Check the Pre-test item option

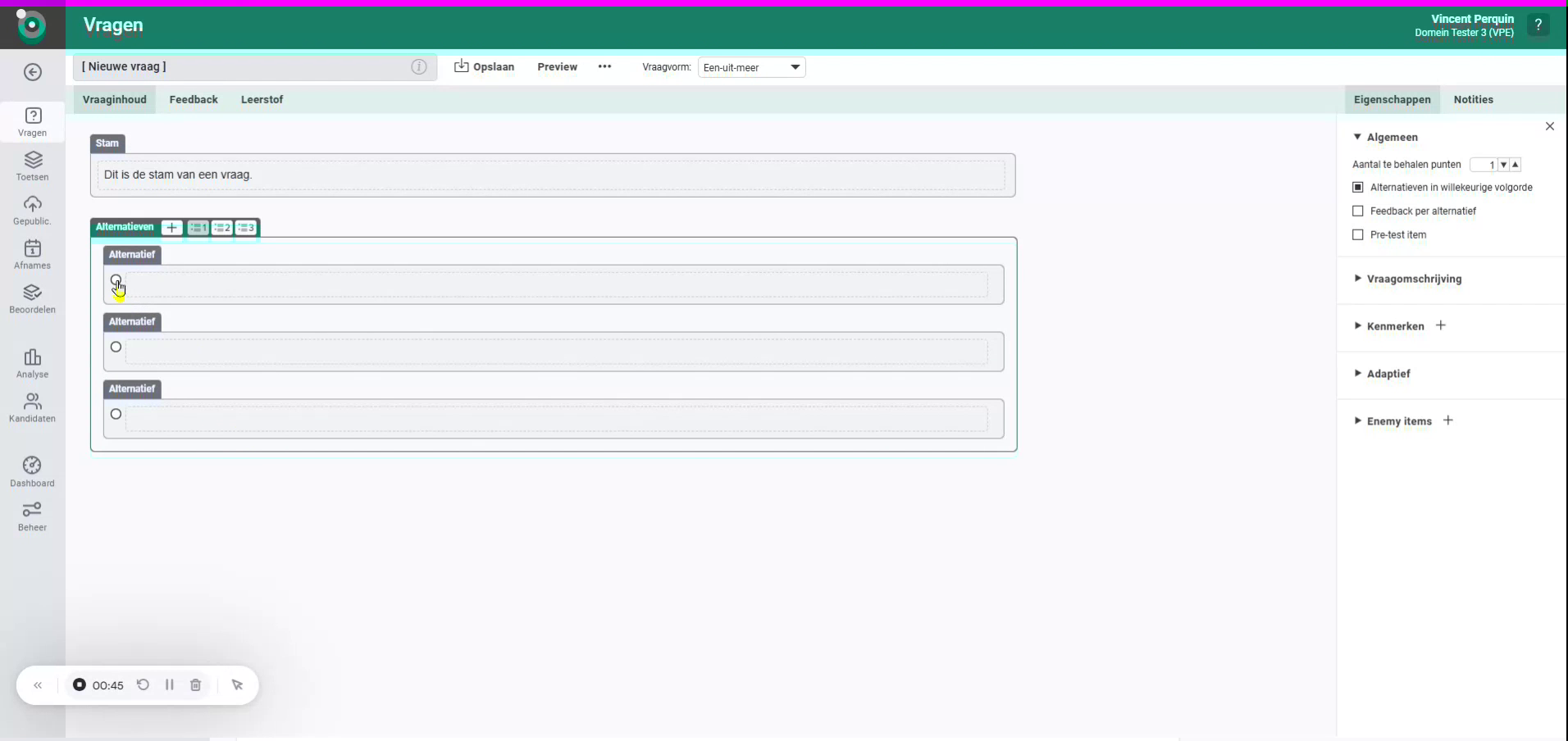click(1358, 235)
